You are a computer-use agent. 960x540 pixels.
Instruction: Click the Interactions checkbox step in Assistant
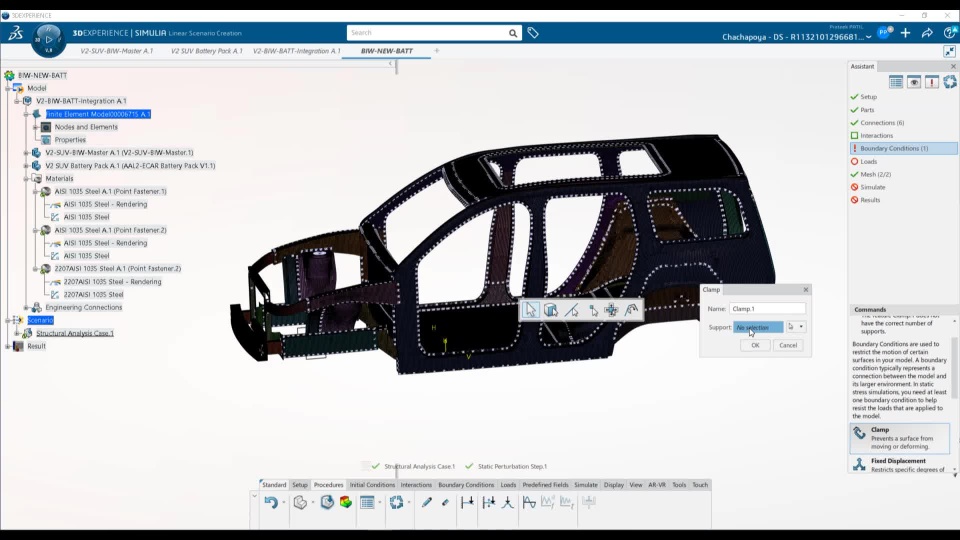pyautogui.click(x=854, y=136)
